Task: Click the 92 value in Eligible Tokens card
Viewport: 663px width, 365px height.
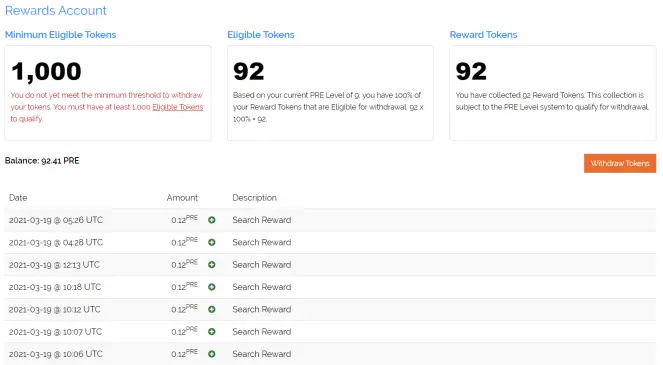Action: coord(249,71)
